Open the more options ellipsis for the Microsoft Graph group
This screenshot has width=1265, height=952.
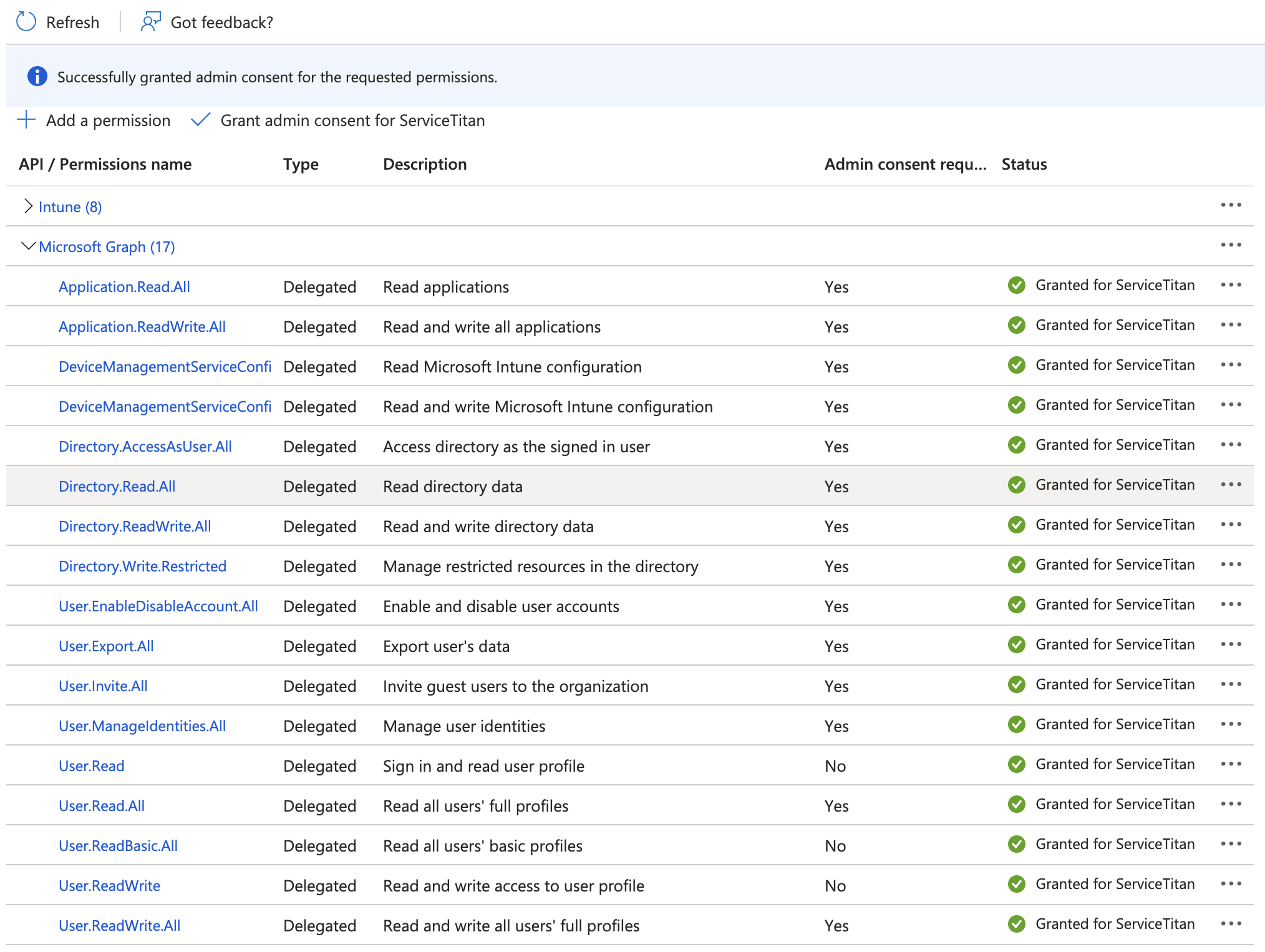pos(1231,245)
